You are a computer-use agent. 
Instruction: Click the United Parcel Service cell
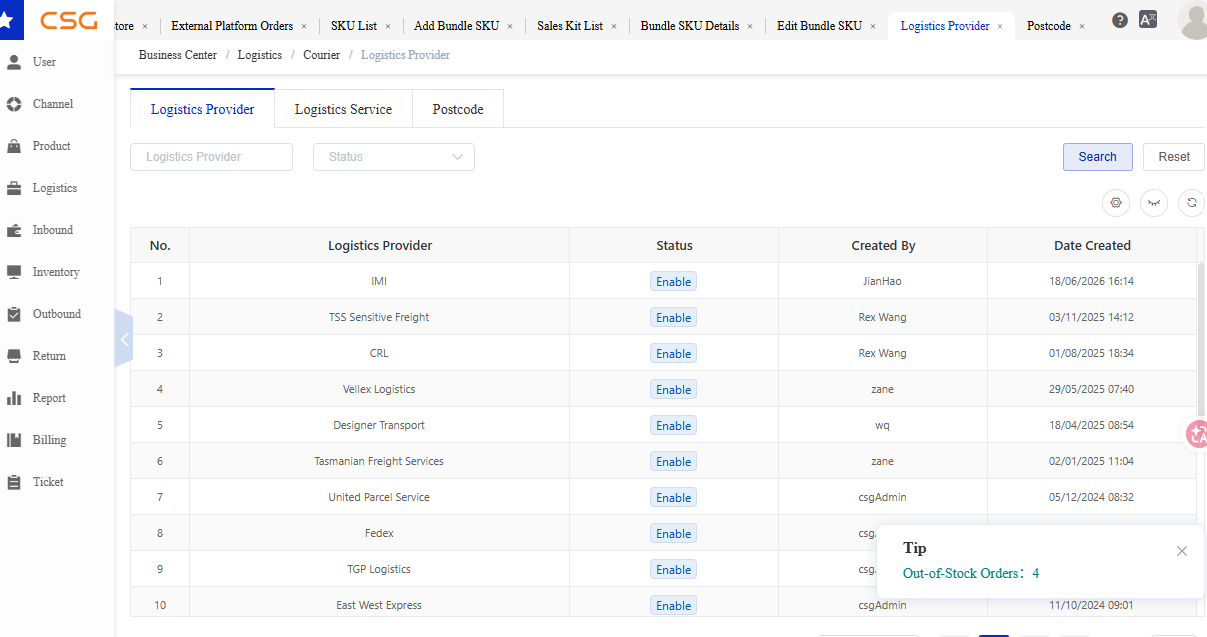click(x=379, y=497)
